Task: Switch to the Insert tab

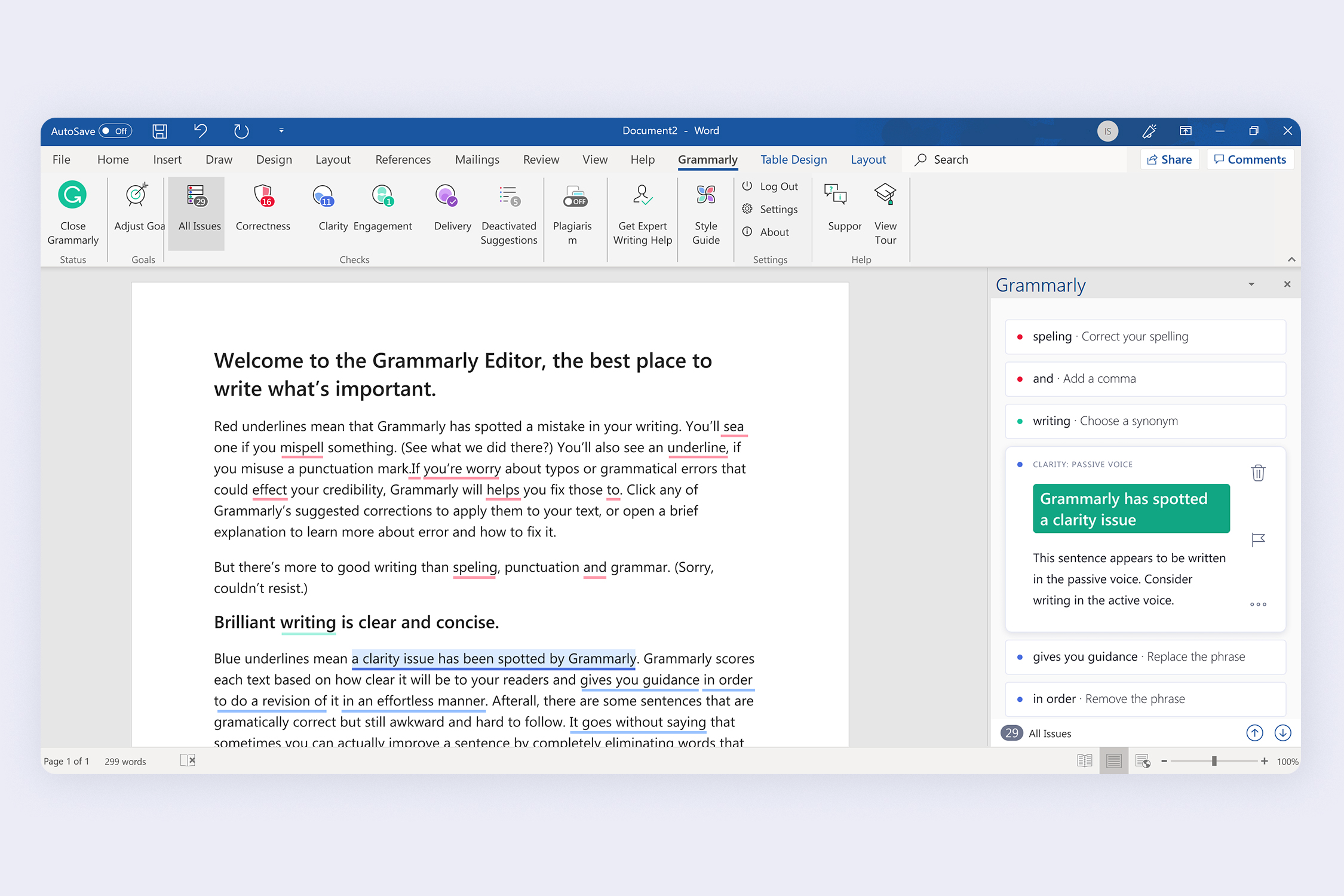Action: click(167, 159)
